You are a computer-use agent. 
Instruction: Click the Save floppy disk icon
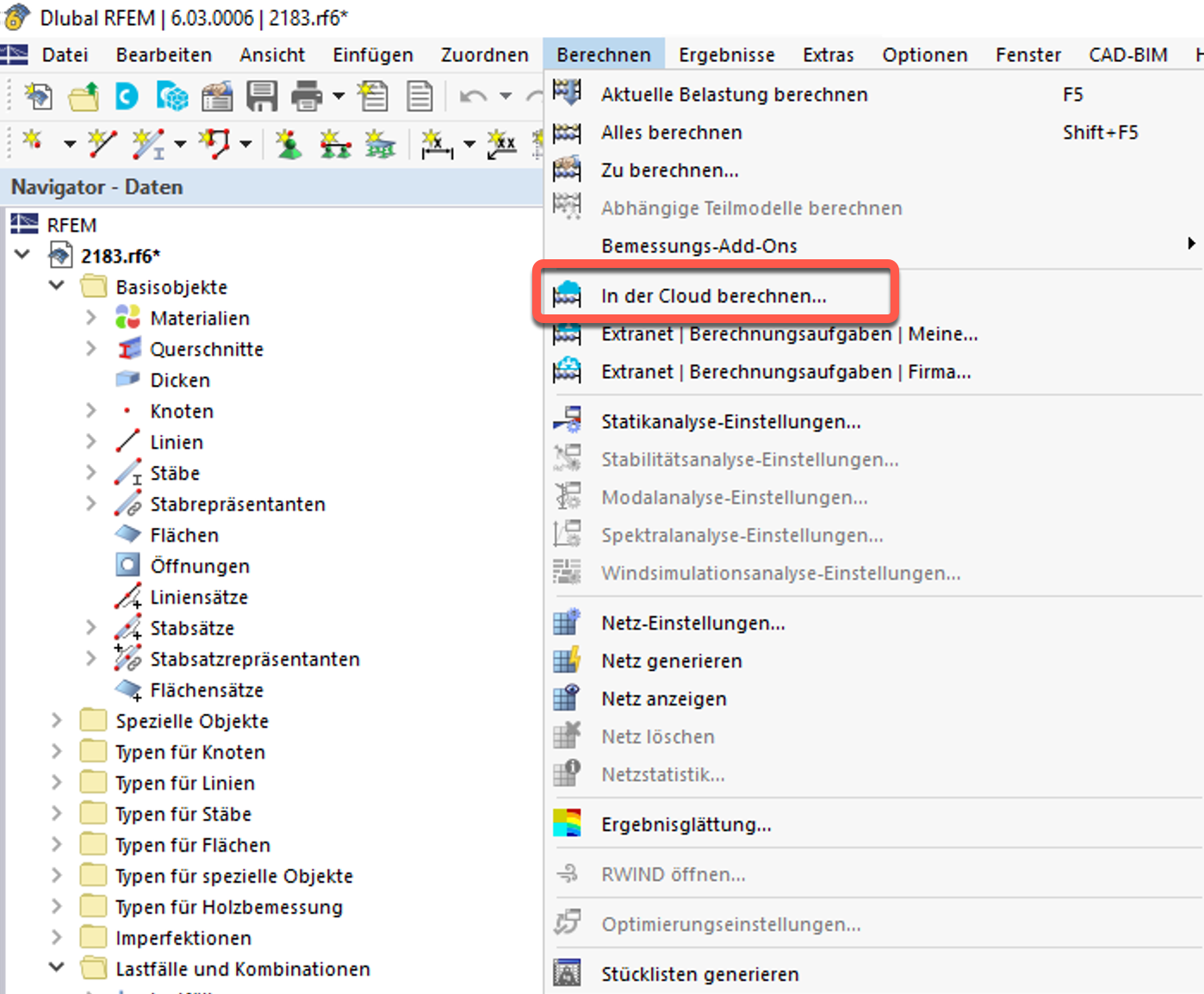(262, 96)
